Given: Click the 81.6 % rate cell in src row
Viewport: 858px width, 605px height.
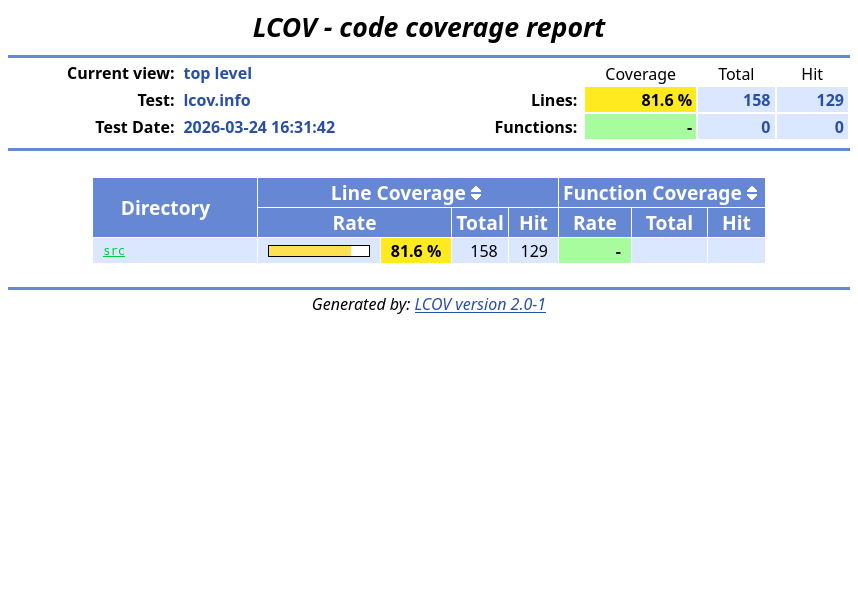Looking at the screenshot, I should [x=416, y=251].
